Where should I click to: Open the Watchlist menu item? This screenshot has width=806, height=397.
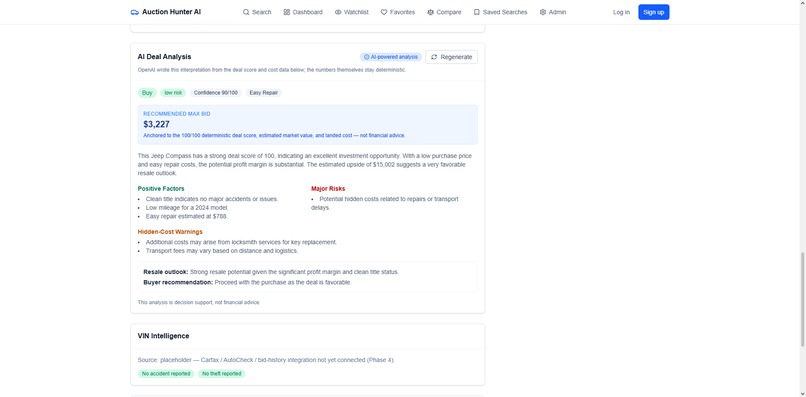352,12
